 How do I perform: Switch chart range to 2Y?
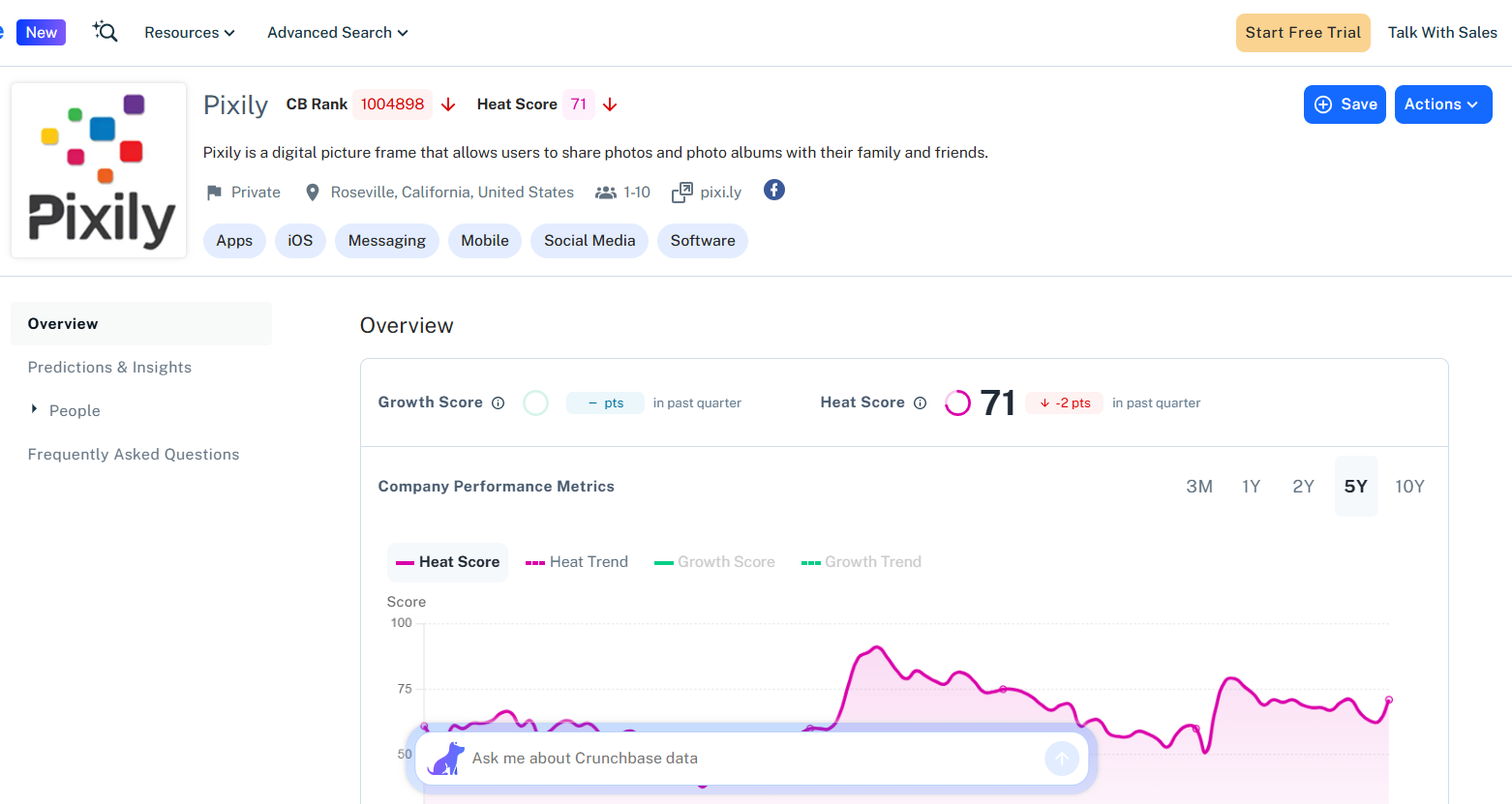(1304, 487)
